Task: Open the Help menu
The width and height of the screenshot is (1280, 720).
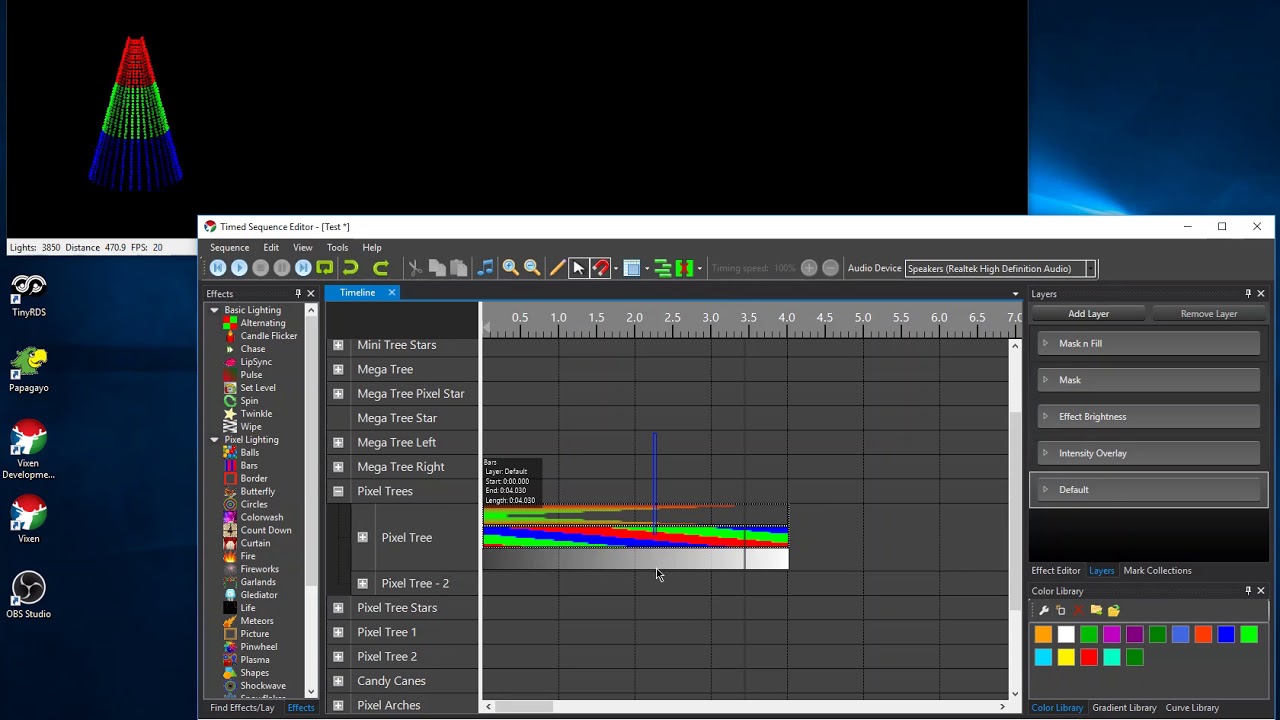Action: click(x=372, y=248)
